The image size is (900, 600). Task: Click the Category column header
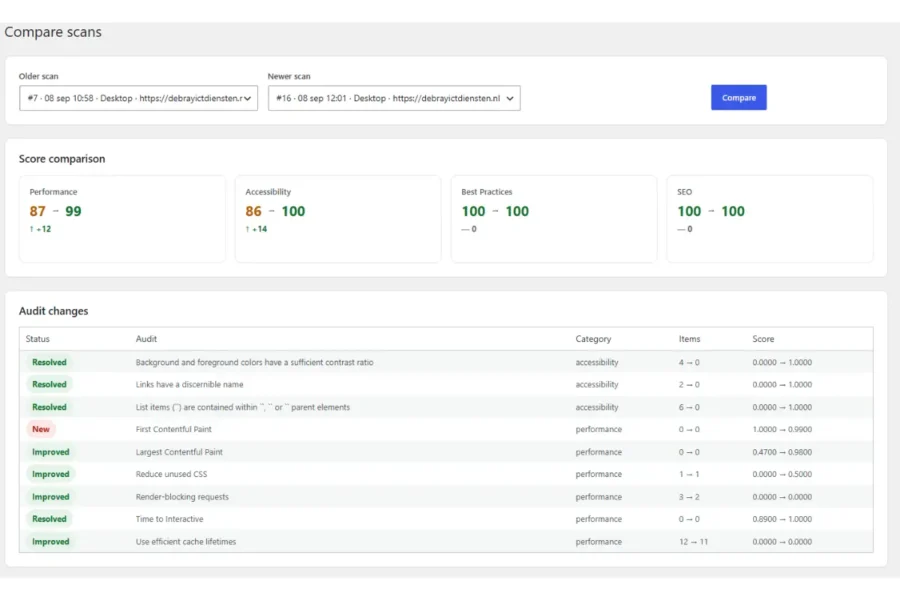pyautogui.click(x=593, y=339)
